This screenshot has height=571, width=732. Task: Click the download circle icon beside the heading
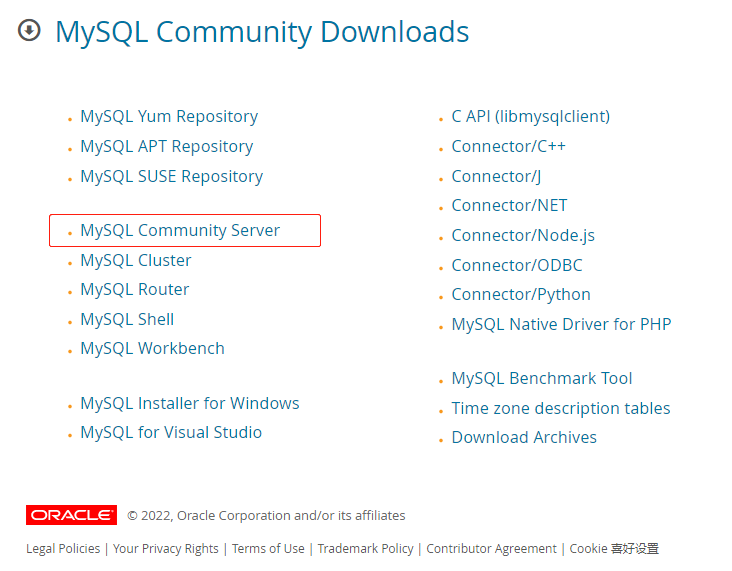point(29,30)
